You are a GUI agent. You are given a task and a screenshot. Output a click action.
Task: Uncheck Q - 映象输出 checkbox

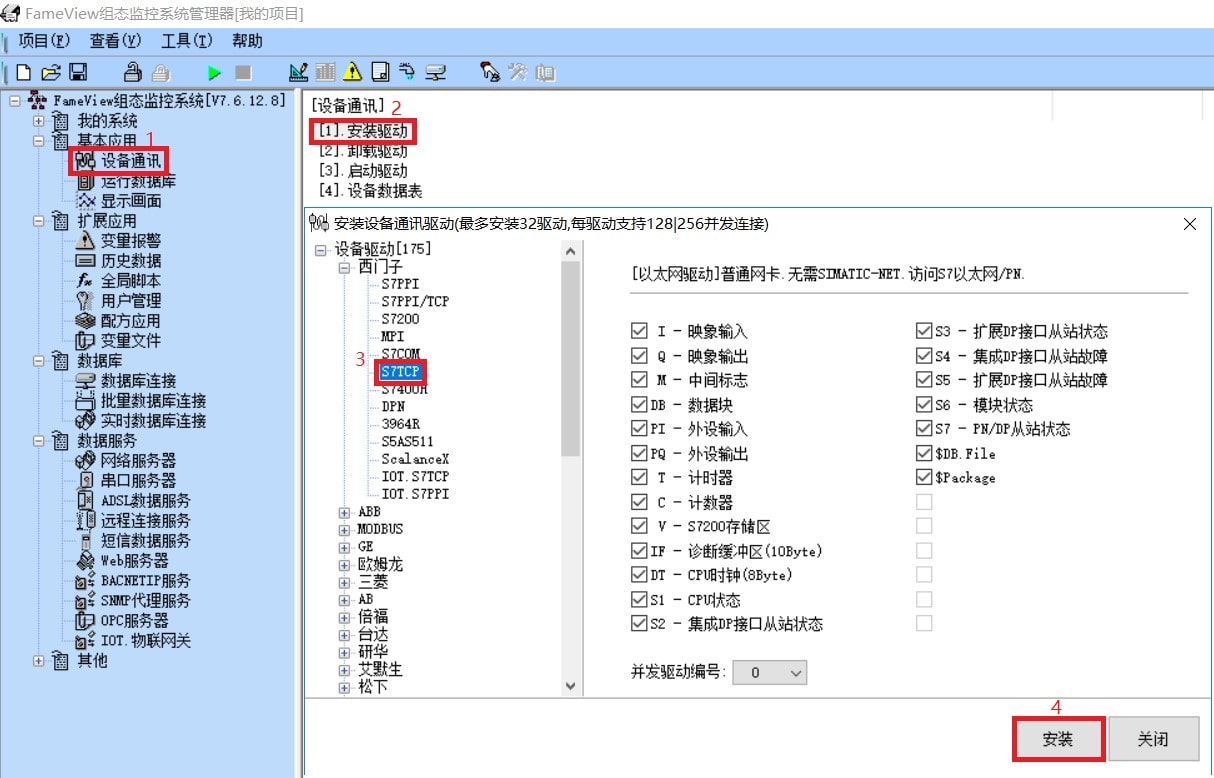(639, 356)
